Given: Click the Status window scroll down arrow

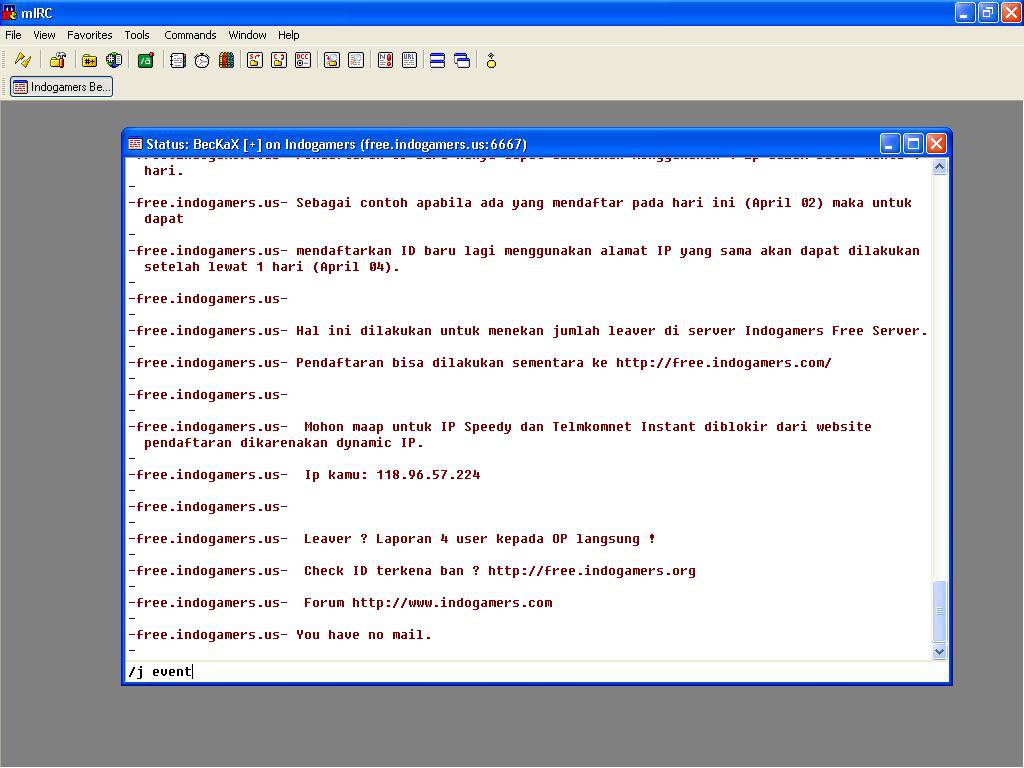Looking at the screenshot, I should 939,651.
